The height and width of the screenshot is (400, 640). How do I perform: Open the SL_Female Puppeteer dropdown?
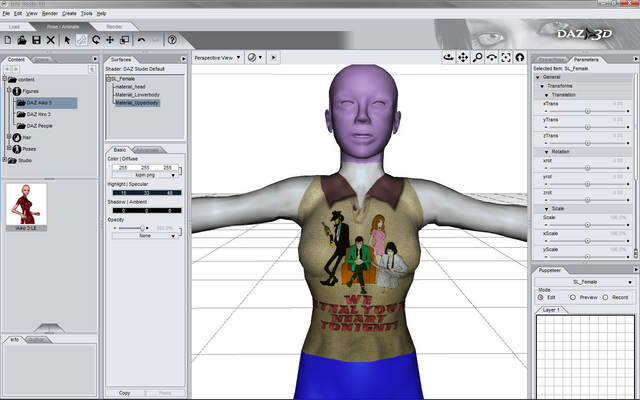585,282
